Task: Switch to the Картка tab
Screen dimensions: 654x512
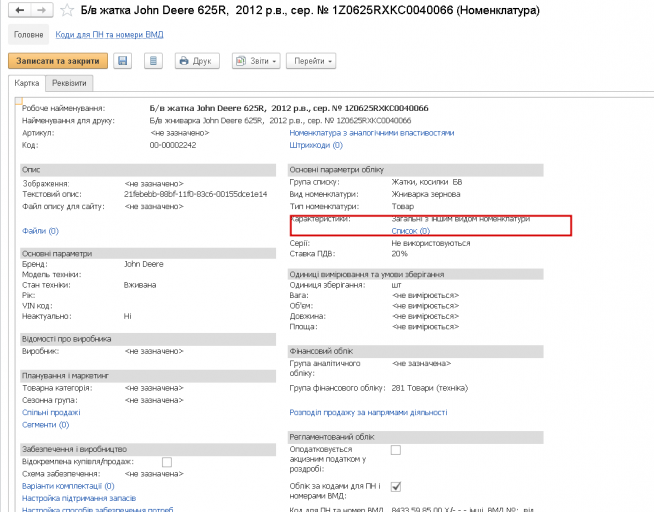Action: [27, 83]
